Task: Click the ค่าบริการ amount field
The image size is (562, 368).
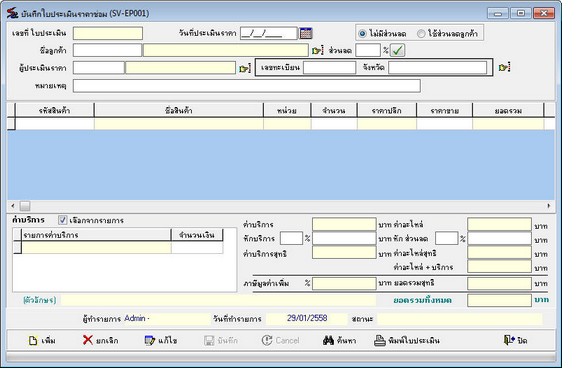Action: click(x=344, y=224)
